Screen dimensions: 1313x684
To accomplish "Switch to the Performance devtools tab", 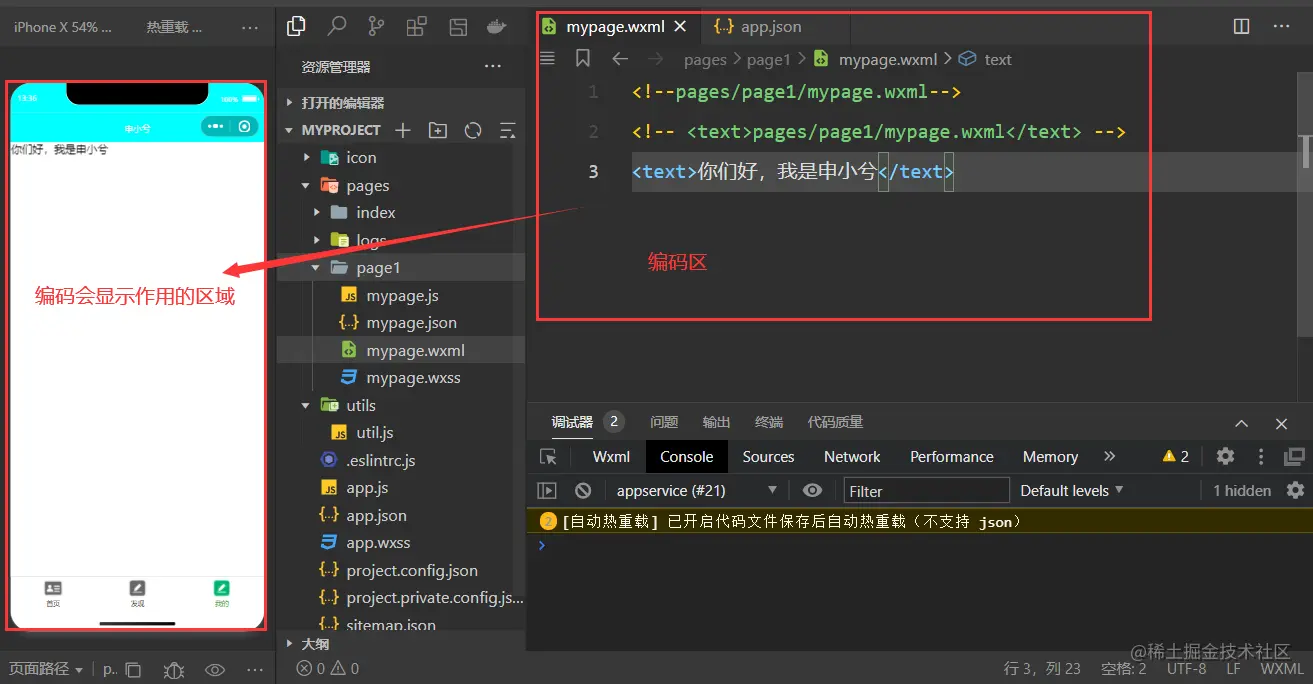I will (952, 457).
